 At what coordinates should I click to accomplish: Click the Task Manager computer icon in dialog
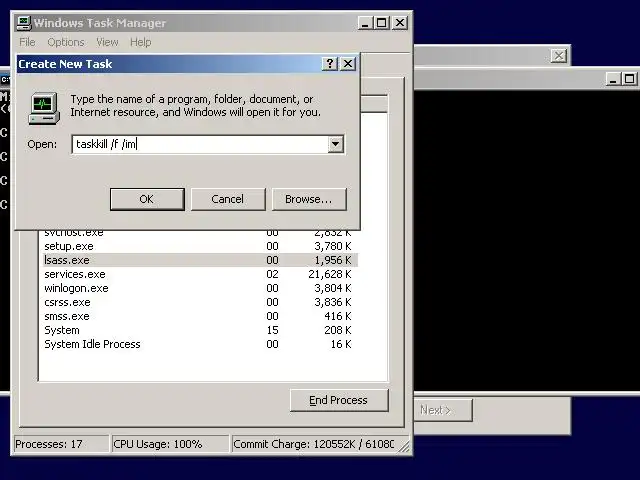tap(44, 109)
